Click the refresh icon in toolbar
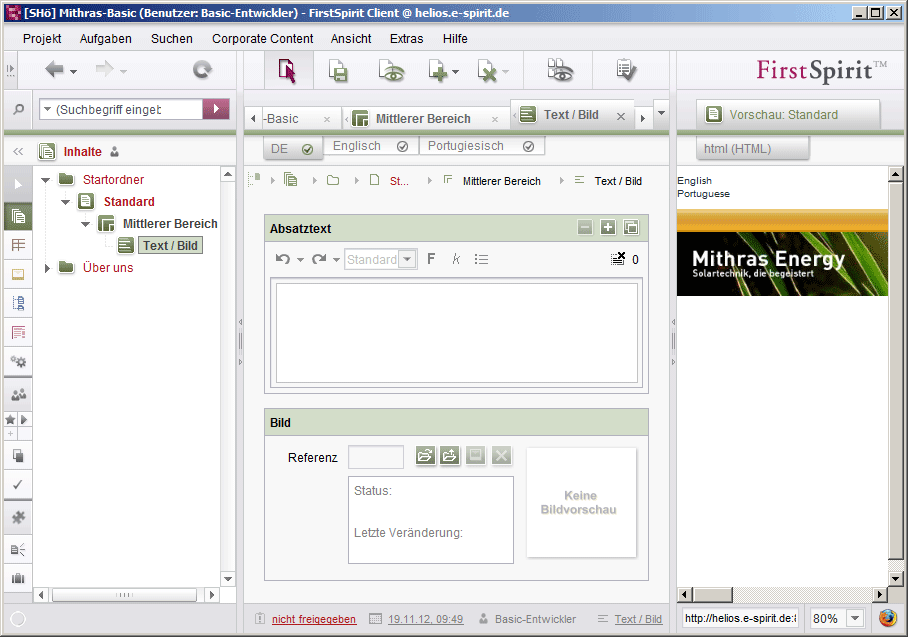 point(202,70)
